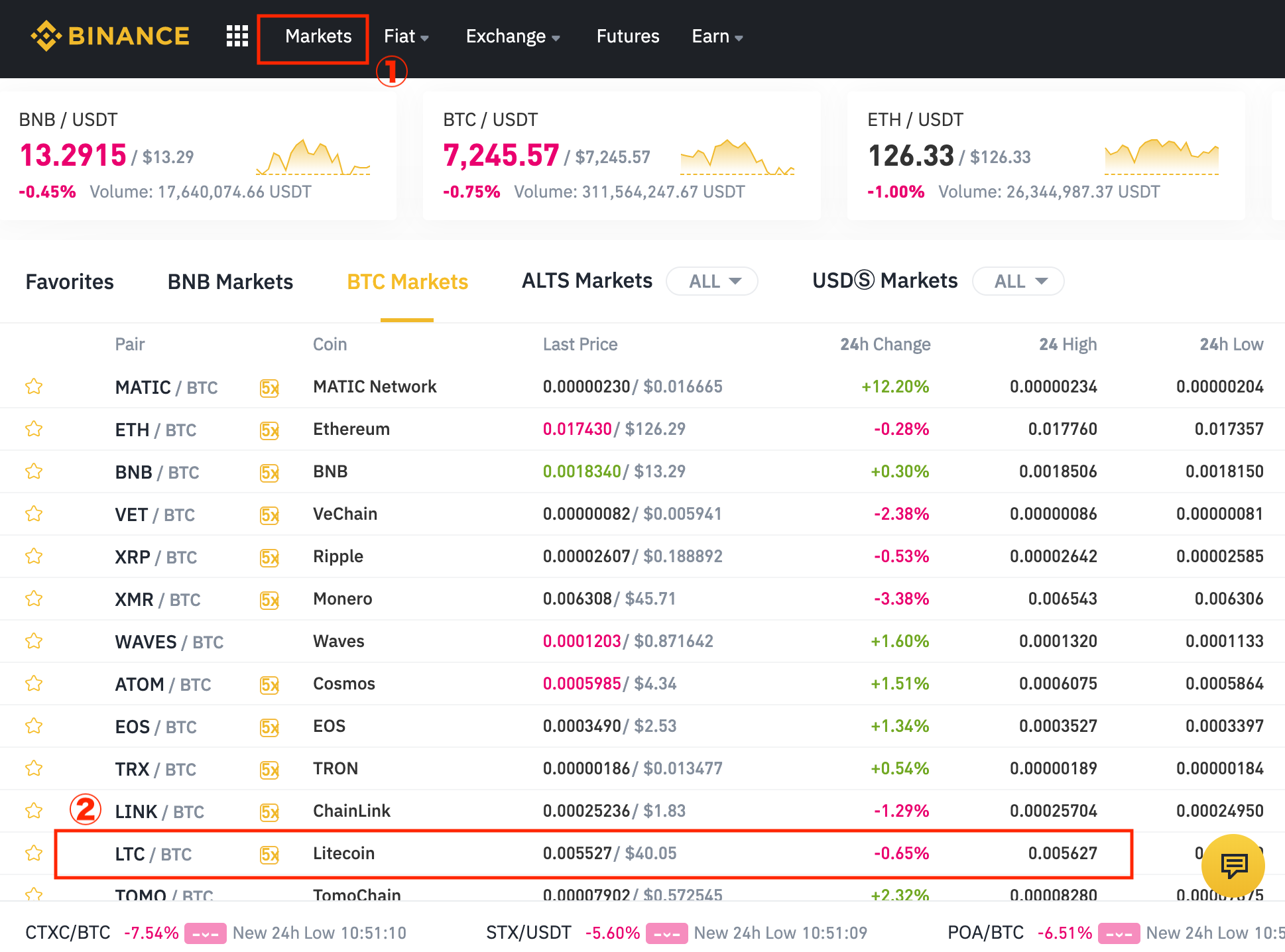Image resolution: width=1285 pixels, height=952 pixels.
Task: Click the CTXC/BTC ticker alert
Action: [x=215, y=933]
